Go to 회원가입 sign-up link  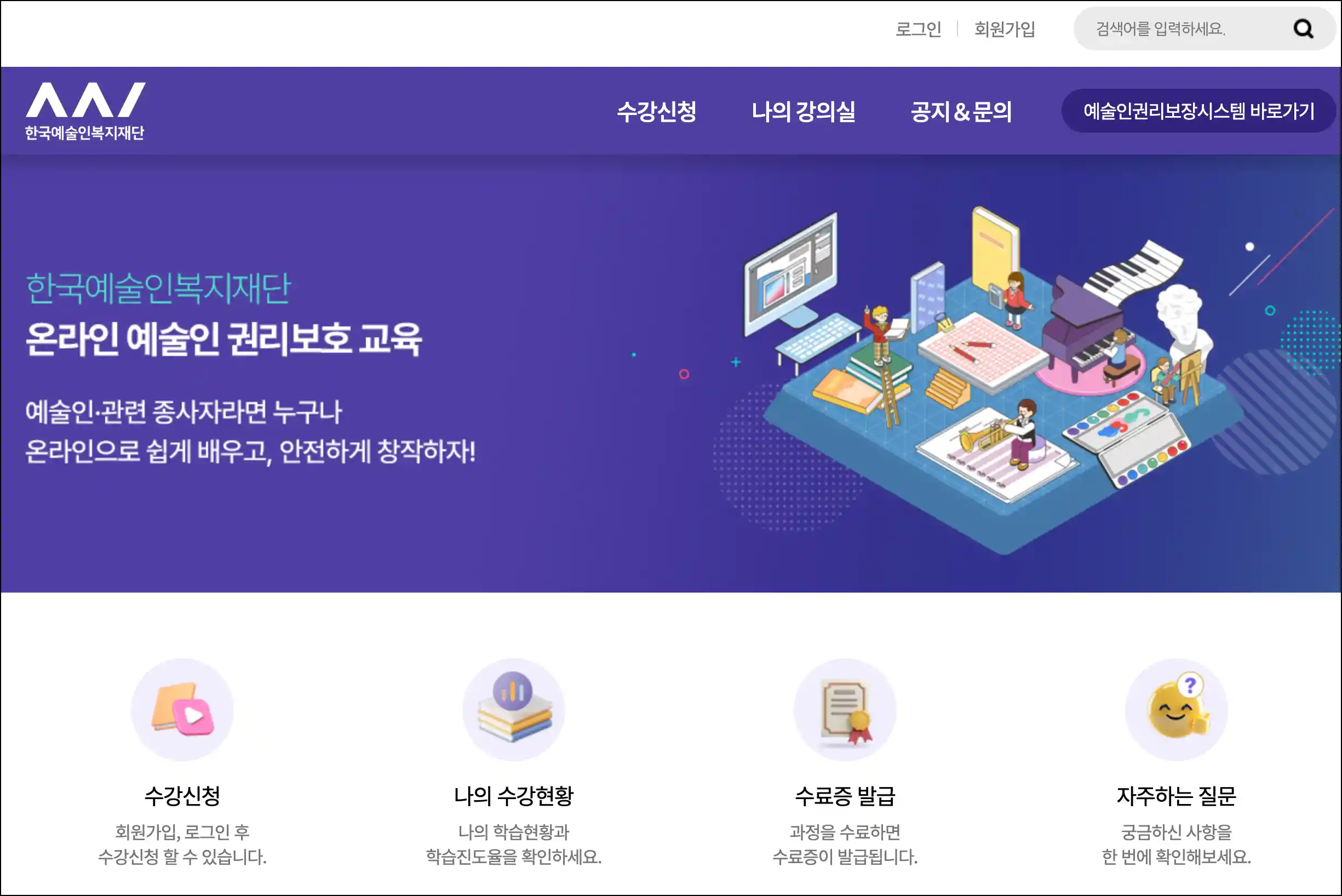[1005, 28]
